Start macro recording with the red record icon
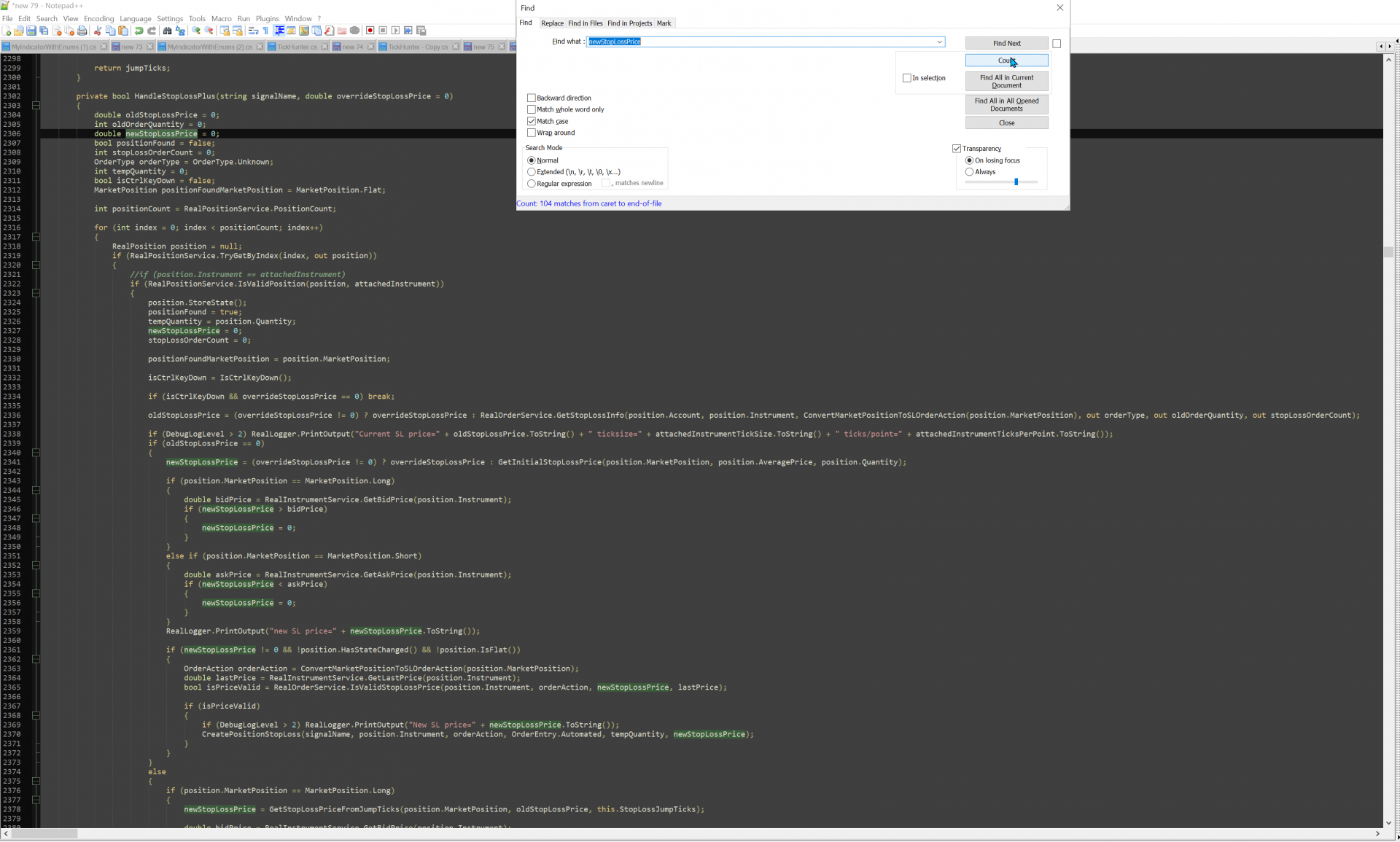This screenshot has height=842, width=1400. pyautogui.click(x=370, y=31)
